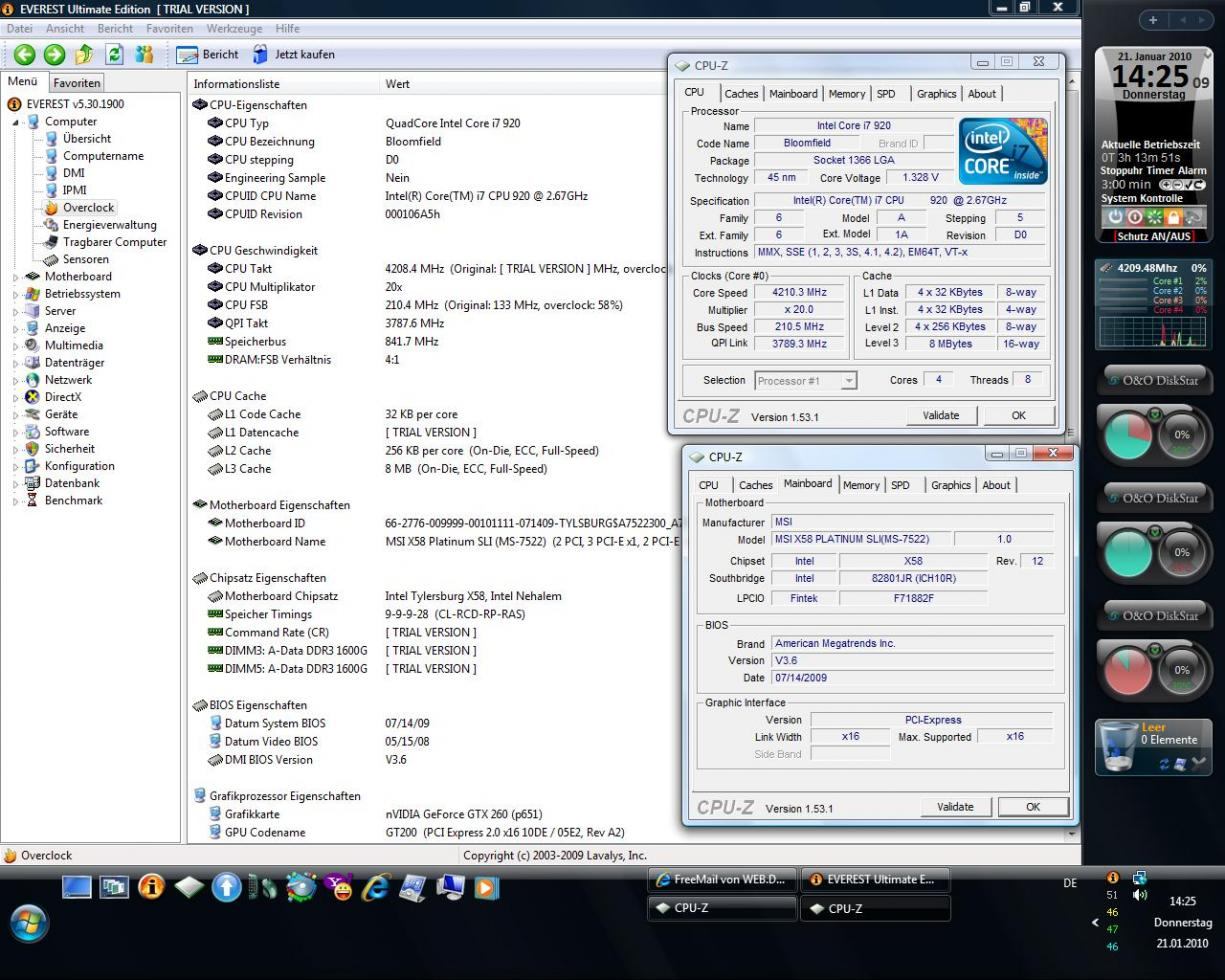This screenshot has width=1225, height=980.
Task: Click Validate in the upper CPU-Z window
Action: click(x=940, y=415)
